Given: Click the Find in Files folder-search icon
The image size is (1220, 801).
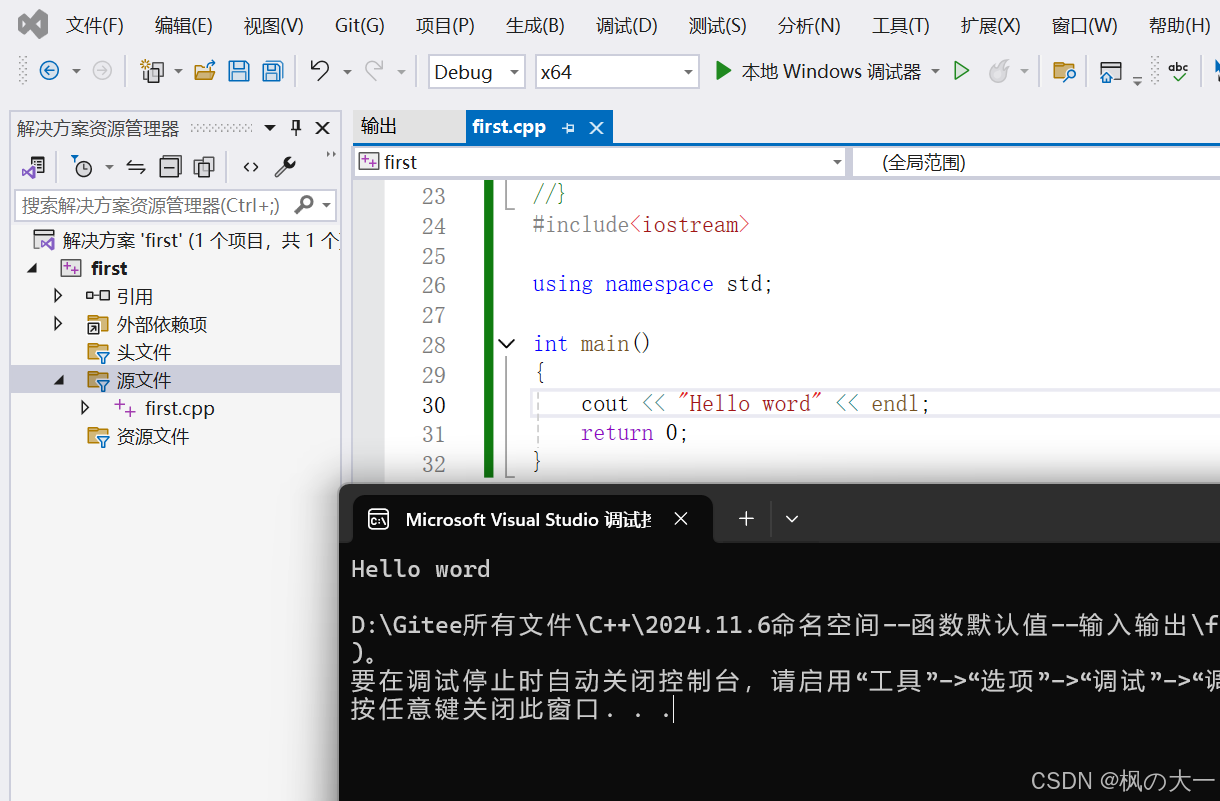Looking at the screenshot, I should [1064, 71].
